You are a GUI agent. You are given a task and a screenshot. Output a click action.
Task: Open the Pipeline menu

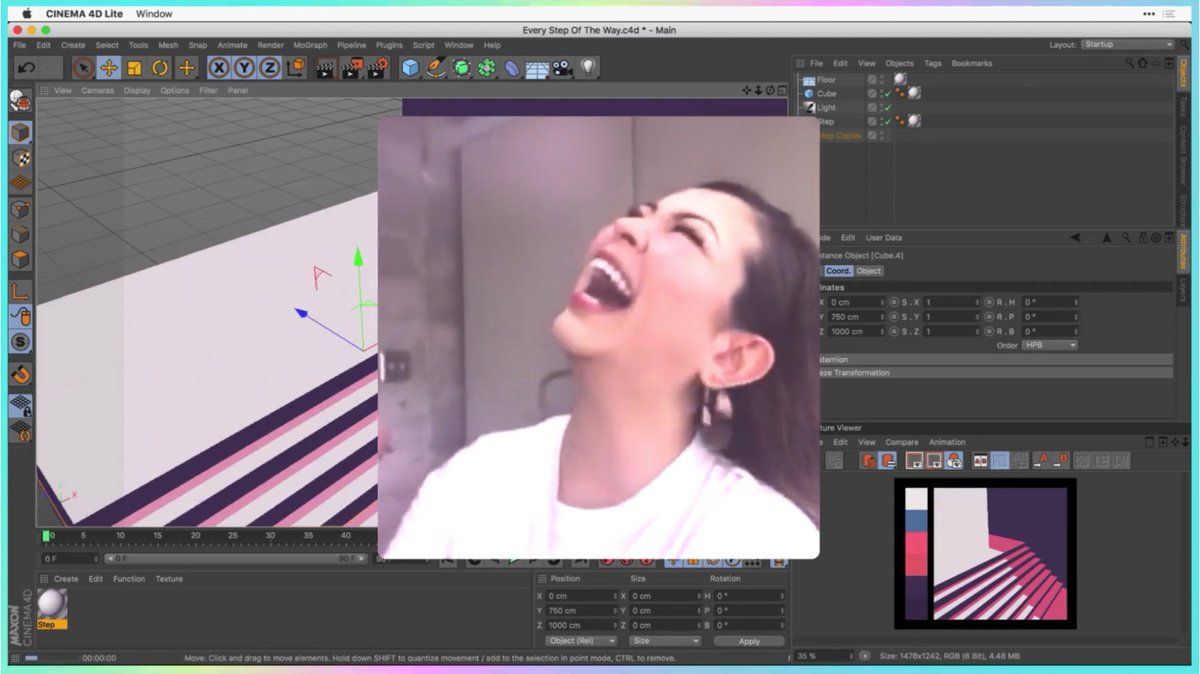(x=351, y=45)
